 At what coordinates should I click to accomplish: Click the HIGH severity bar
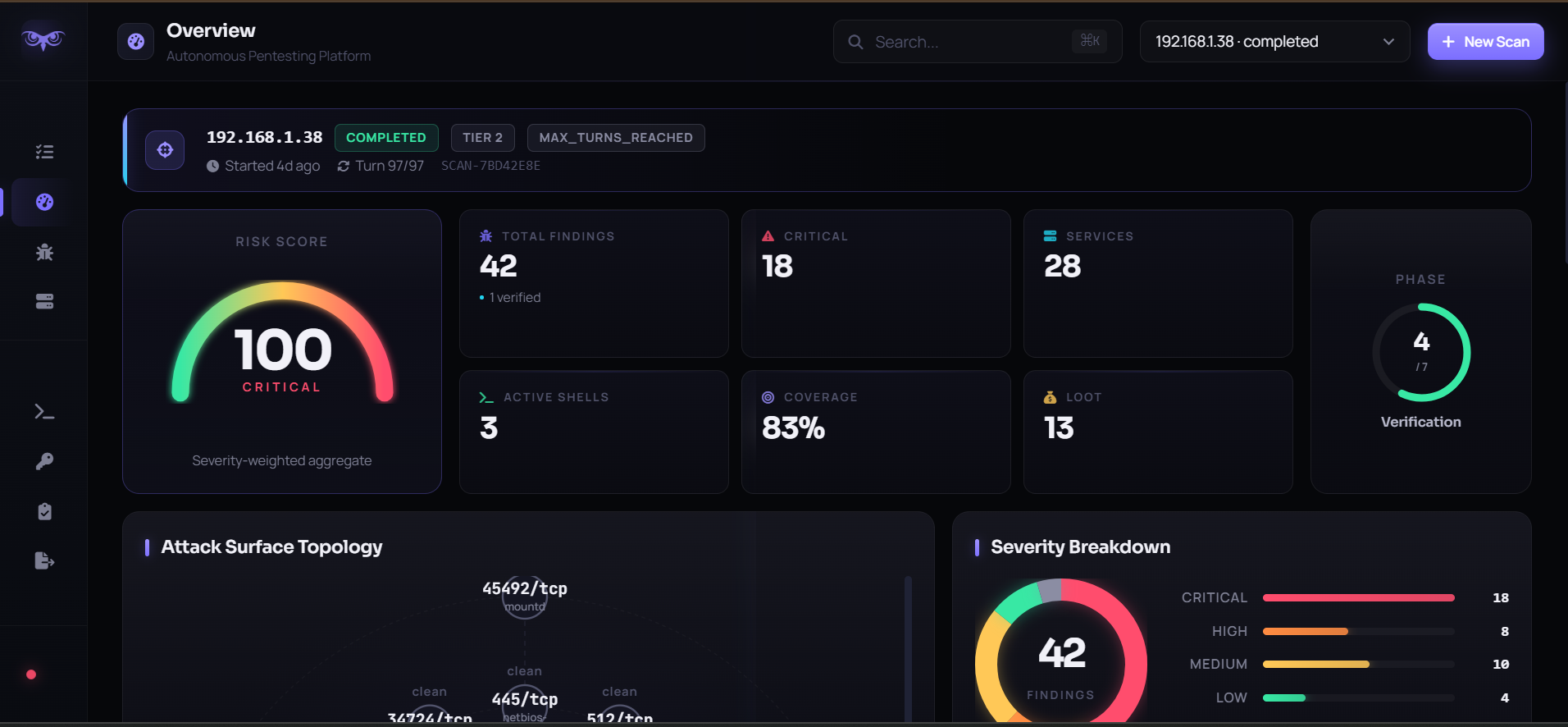click(x=1358, y=632)
